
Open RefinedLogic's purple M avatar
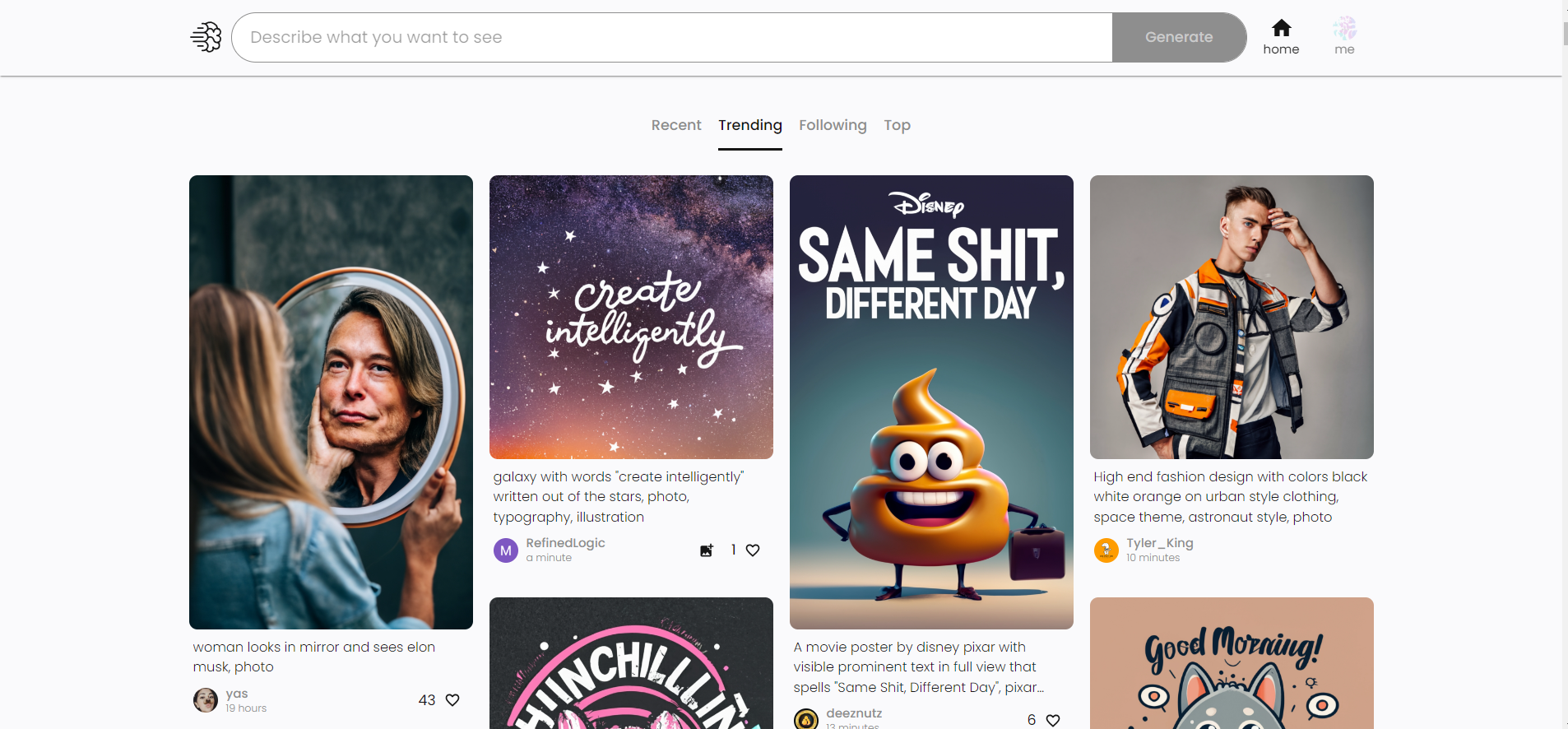coord(506,550)
